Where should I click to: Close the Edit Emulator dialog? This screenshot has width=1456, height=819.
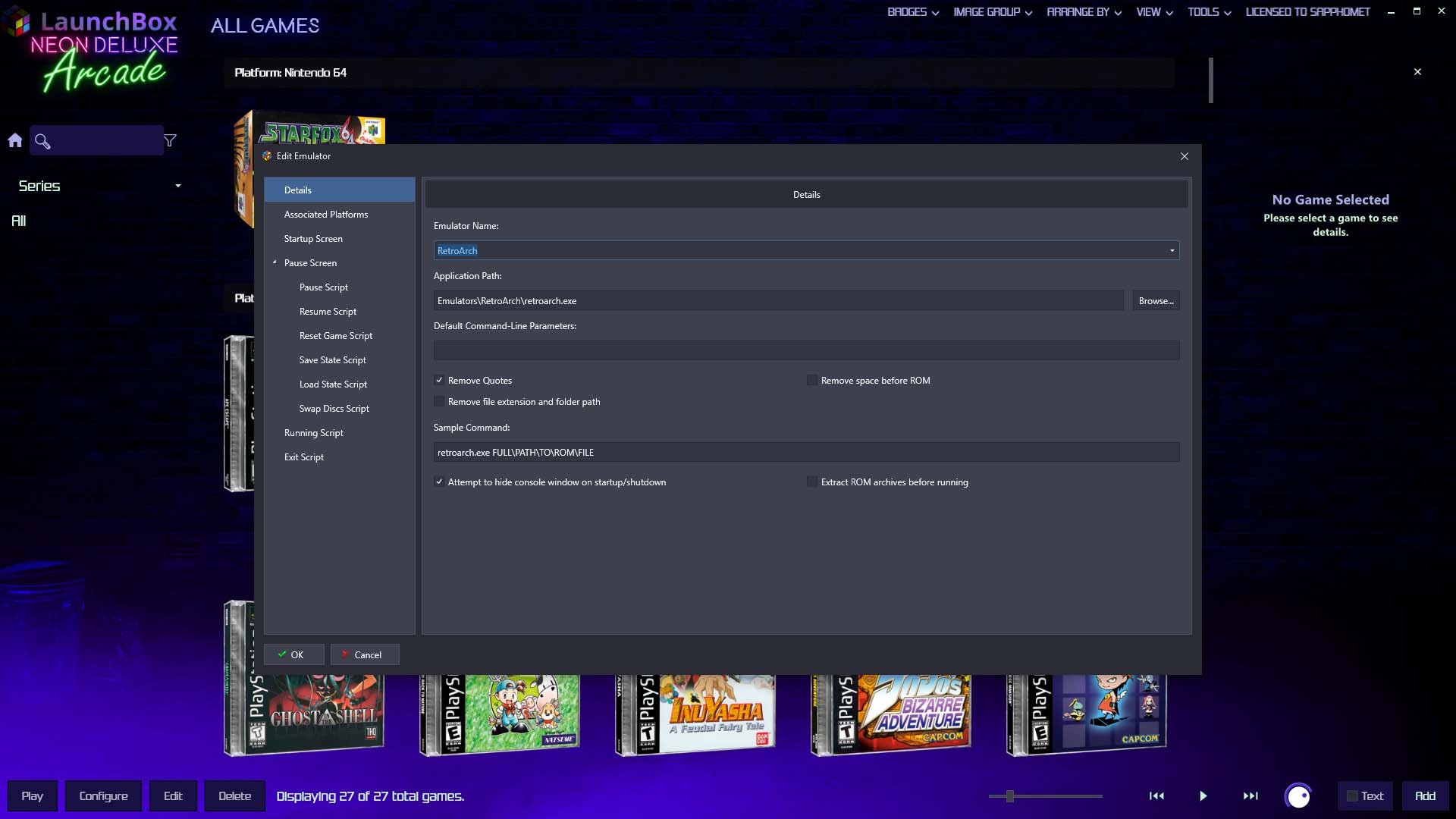(1184, 156)
